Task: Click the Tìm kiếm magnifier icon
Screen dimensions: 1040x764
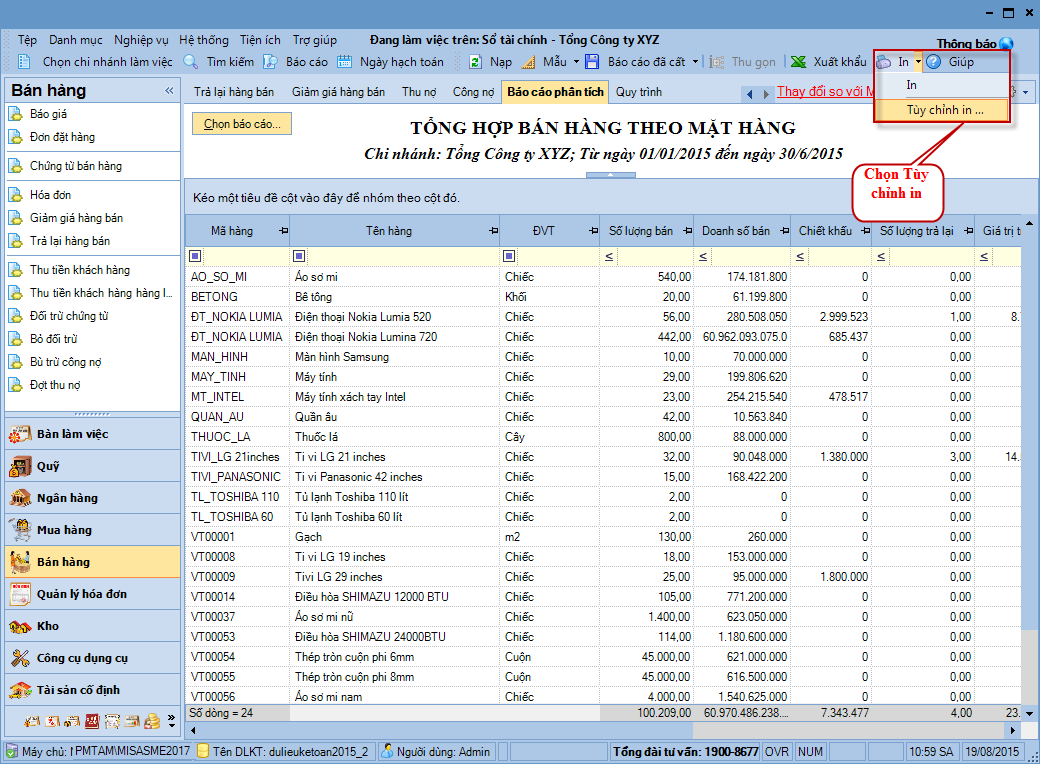Action: tap(190, 62)
